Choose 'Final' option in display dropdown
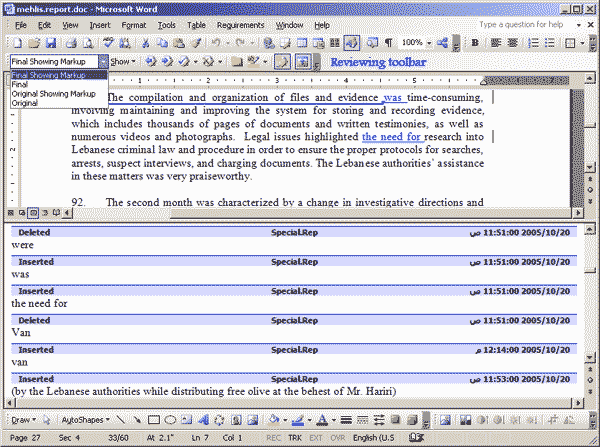The height and width of the screenshot is (447, 600). coord(20,85)
